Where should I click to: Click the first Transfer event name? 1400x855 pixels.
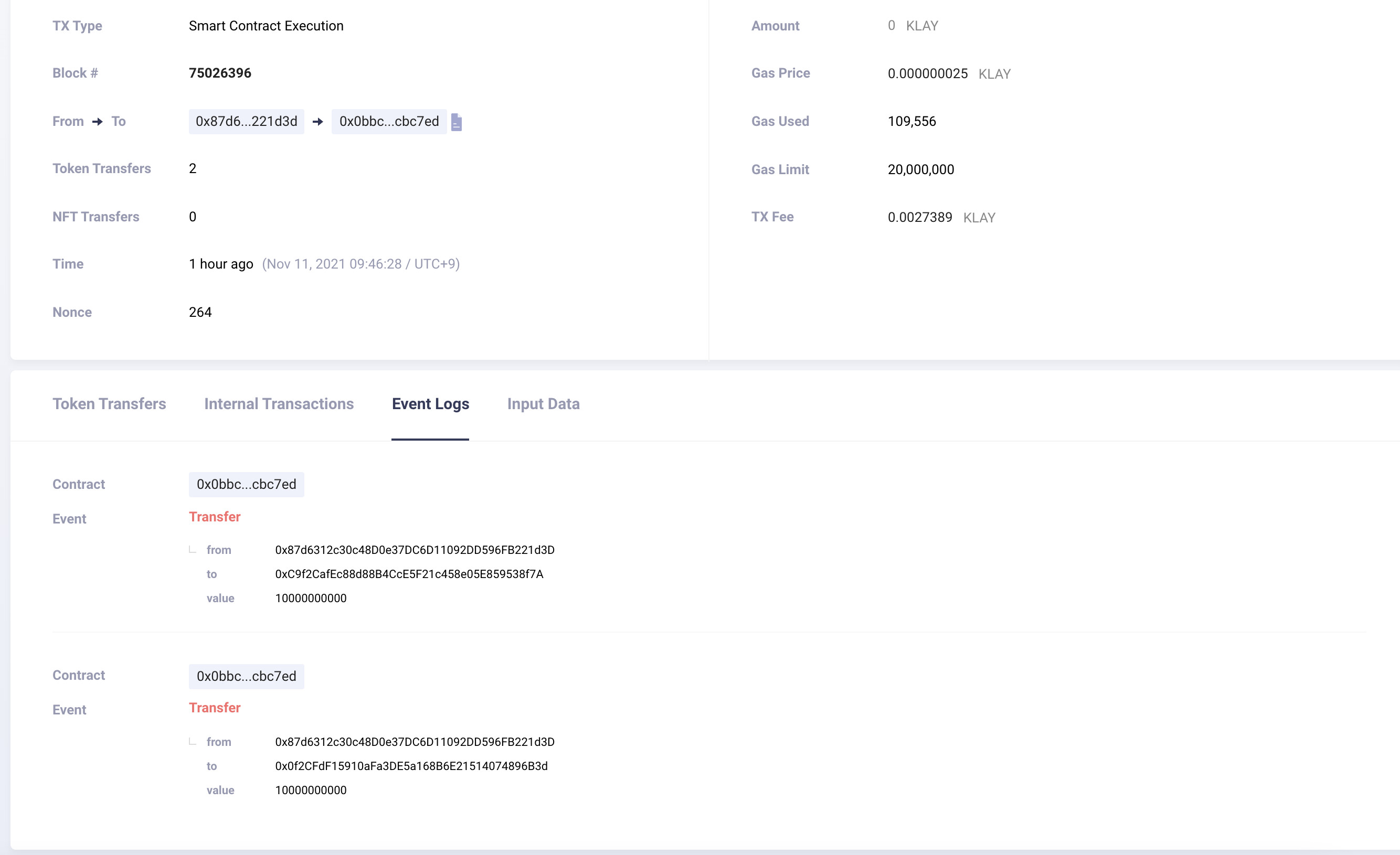pyautogui.click(x=214, y=516)
